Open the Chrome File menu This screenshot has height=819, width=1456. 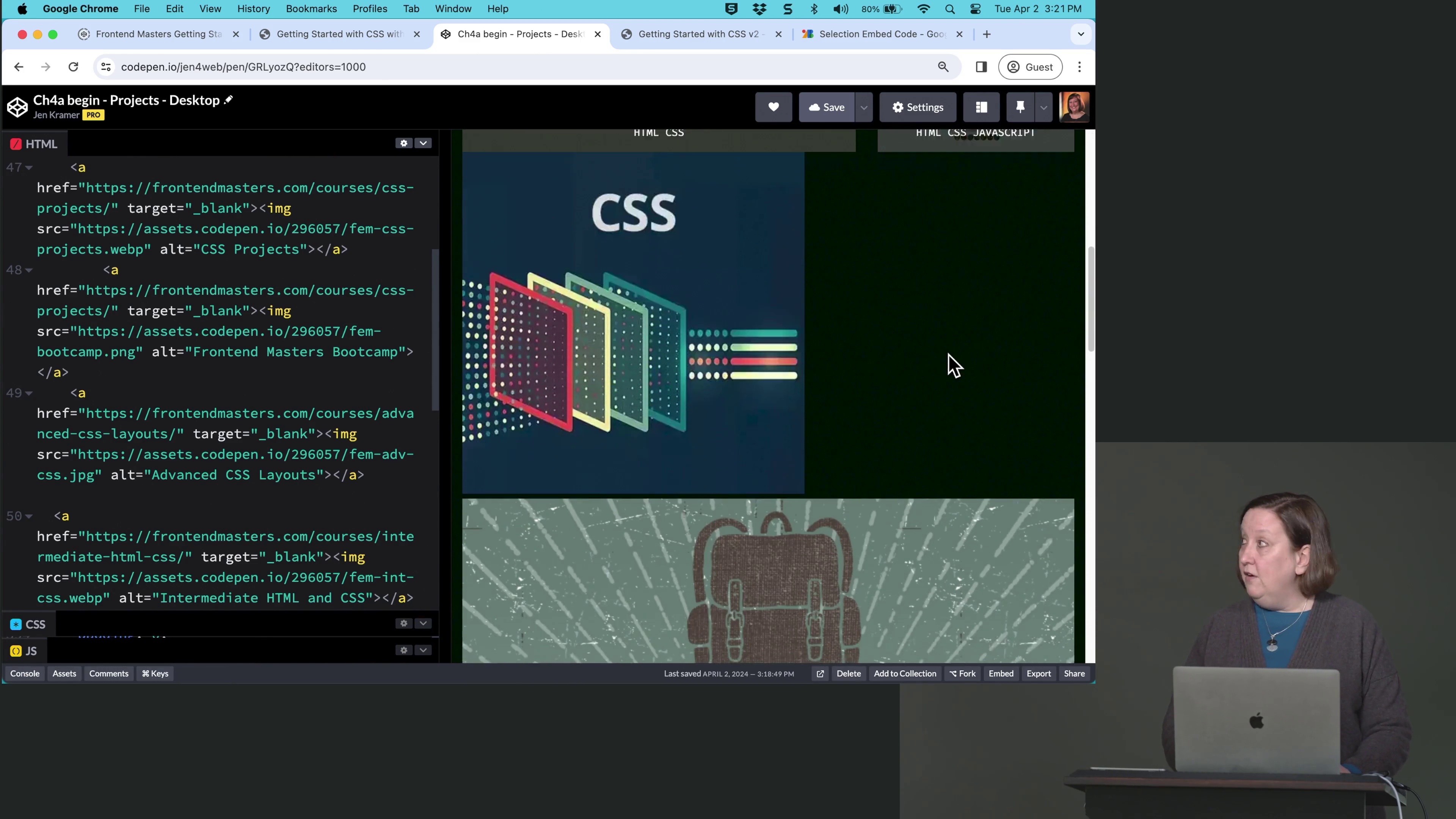[142, 9]
